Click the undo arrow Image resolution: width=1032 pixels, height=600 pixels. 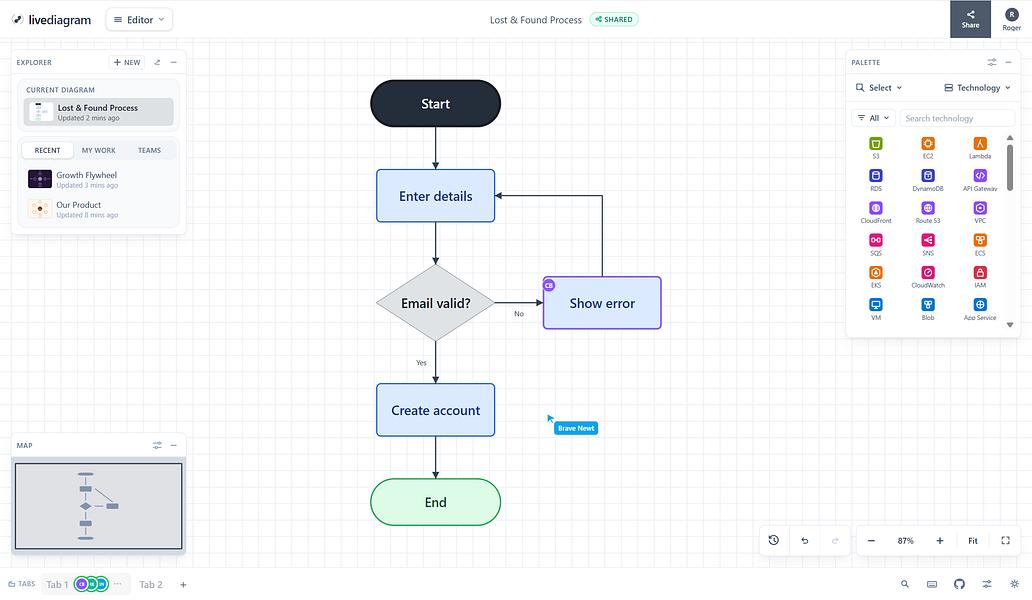[804, 540]
